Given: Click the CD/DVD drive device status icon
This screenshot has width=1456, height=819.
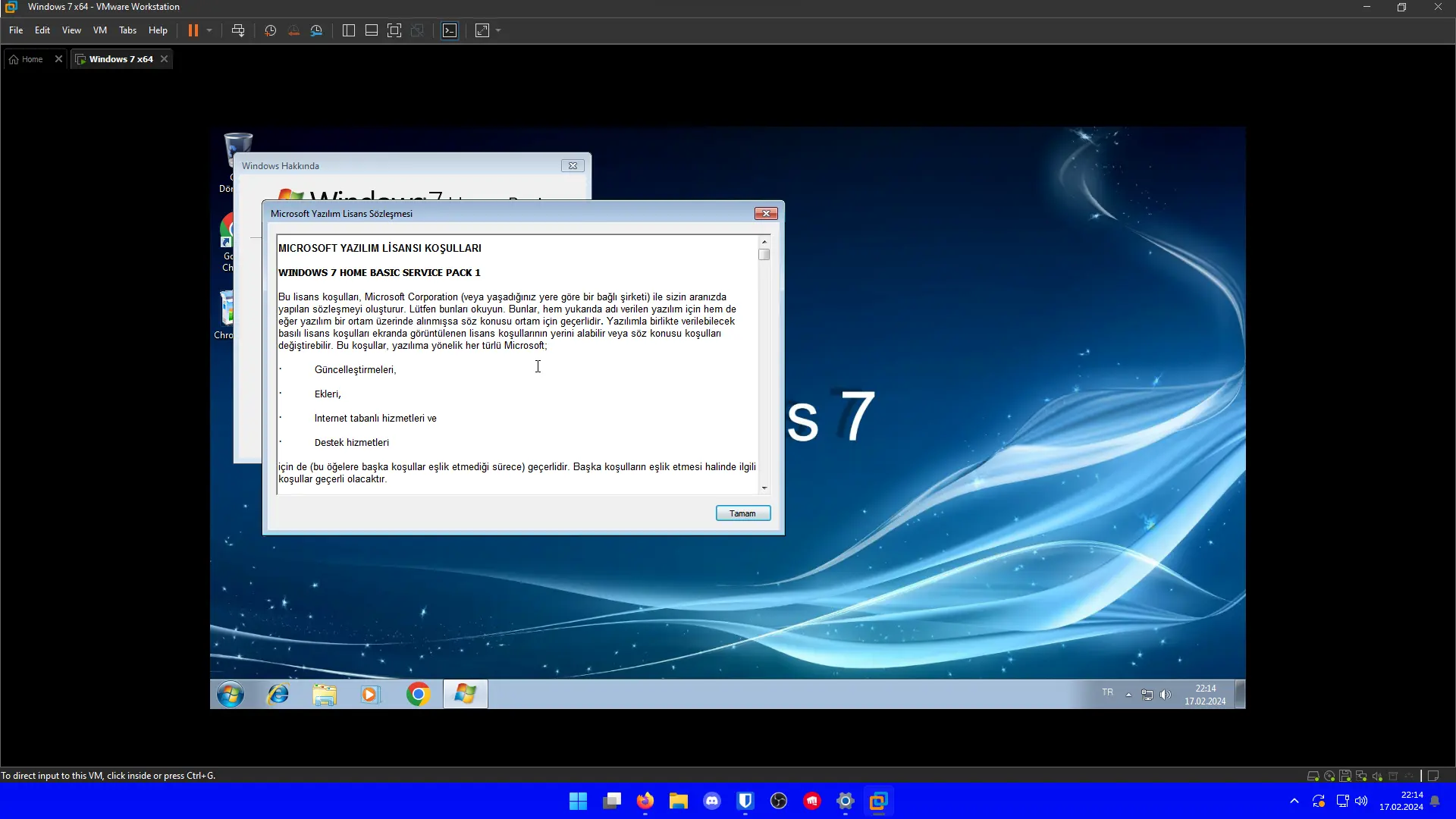Looking at the screenshot, I should coord(1329,776).
